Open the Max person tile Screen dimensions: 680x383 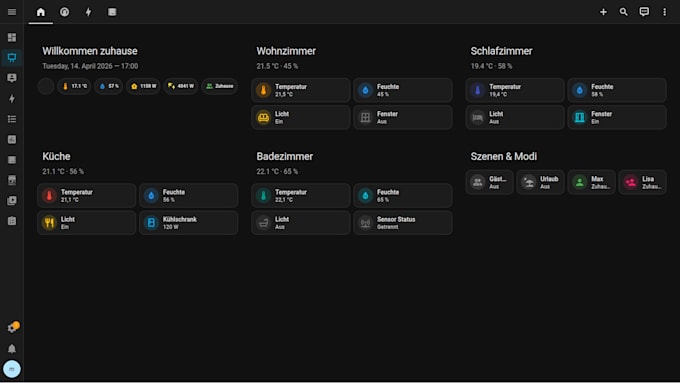(x=592, y=182)
